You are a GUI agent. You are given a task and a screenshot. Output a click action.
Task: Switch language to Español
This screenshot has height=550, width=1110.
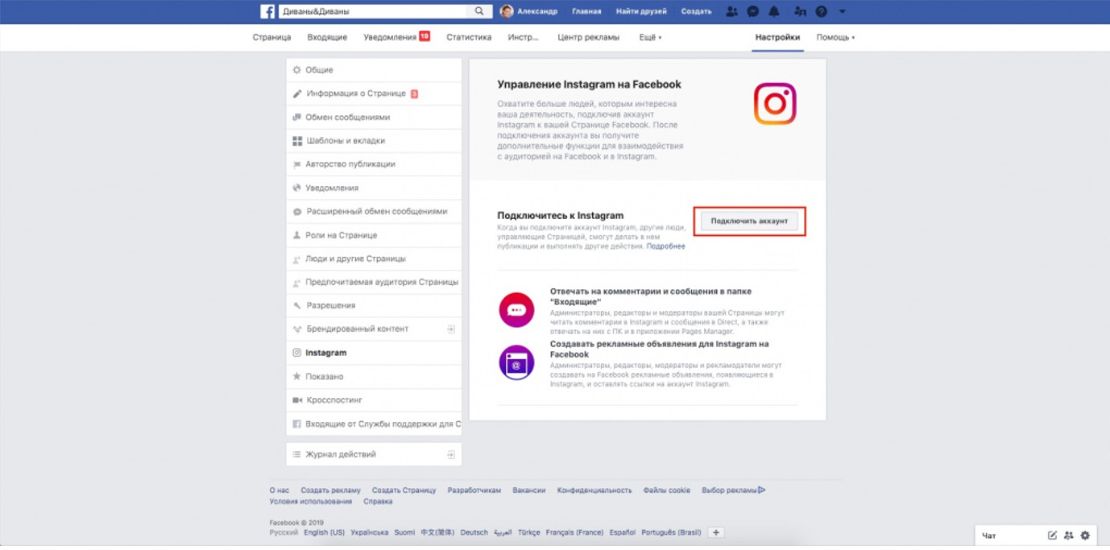[622, 532]
